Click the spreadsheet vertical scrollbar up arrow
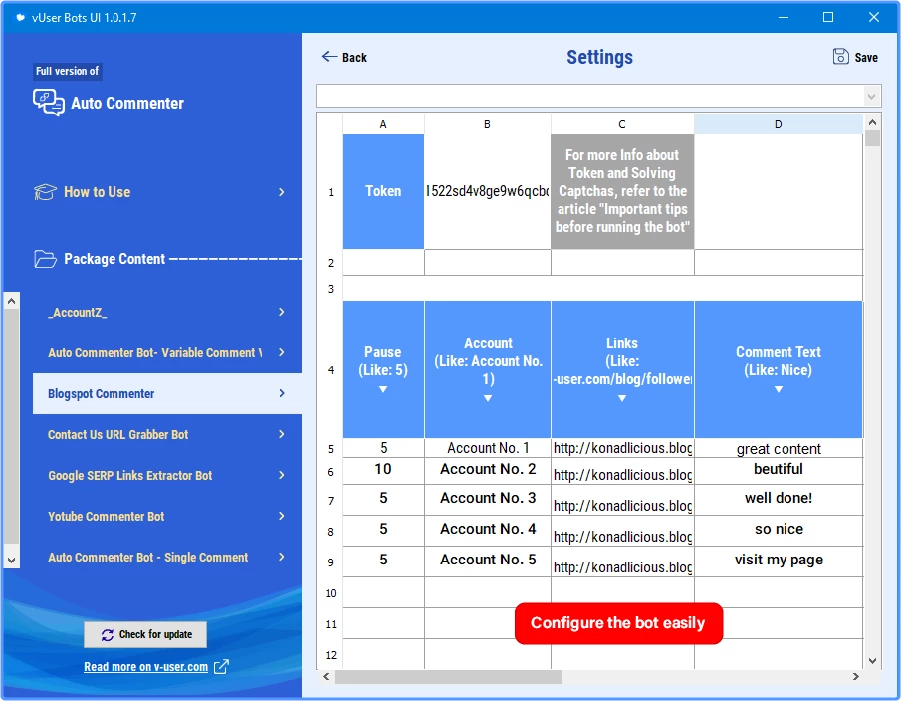The image size is (901, 701). [872, 122]
